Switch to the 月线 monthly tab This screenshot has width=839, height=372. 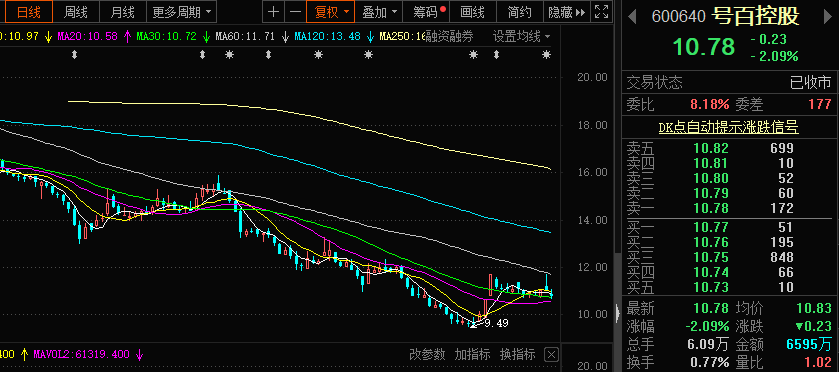point(123,12)
